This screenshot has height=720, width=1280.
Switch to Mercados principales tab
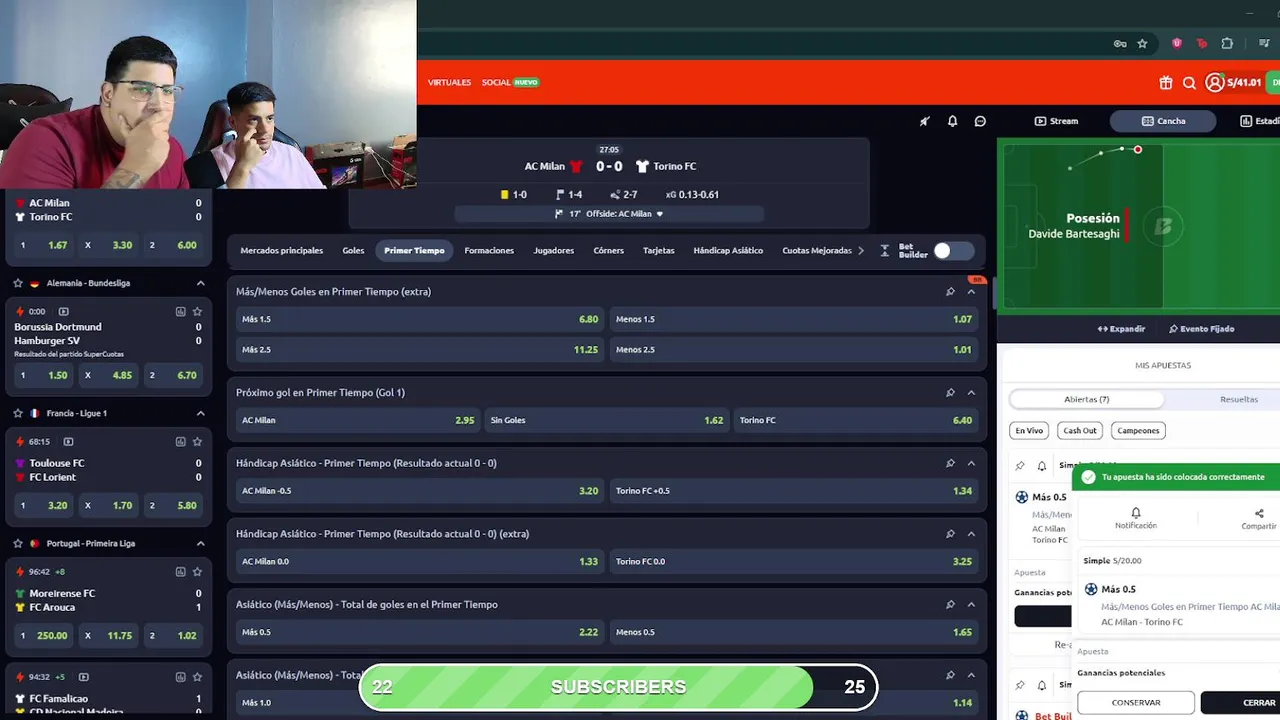282,251
